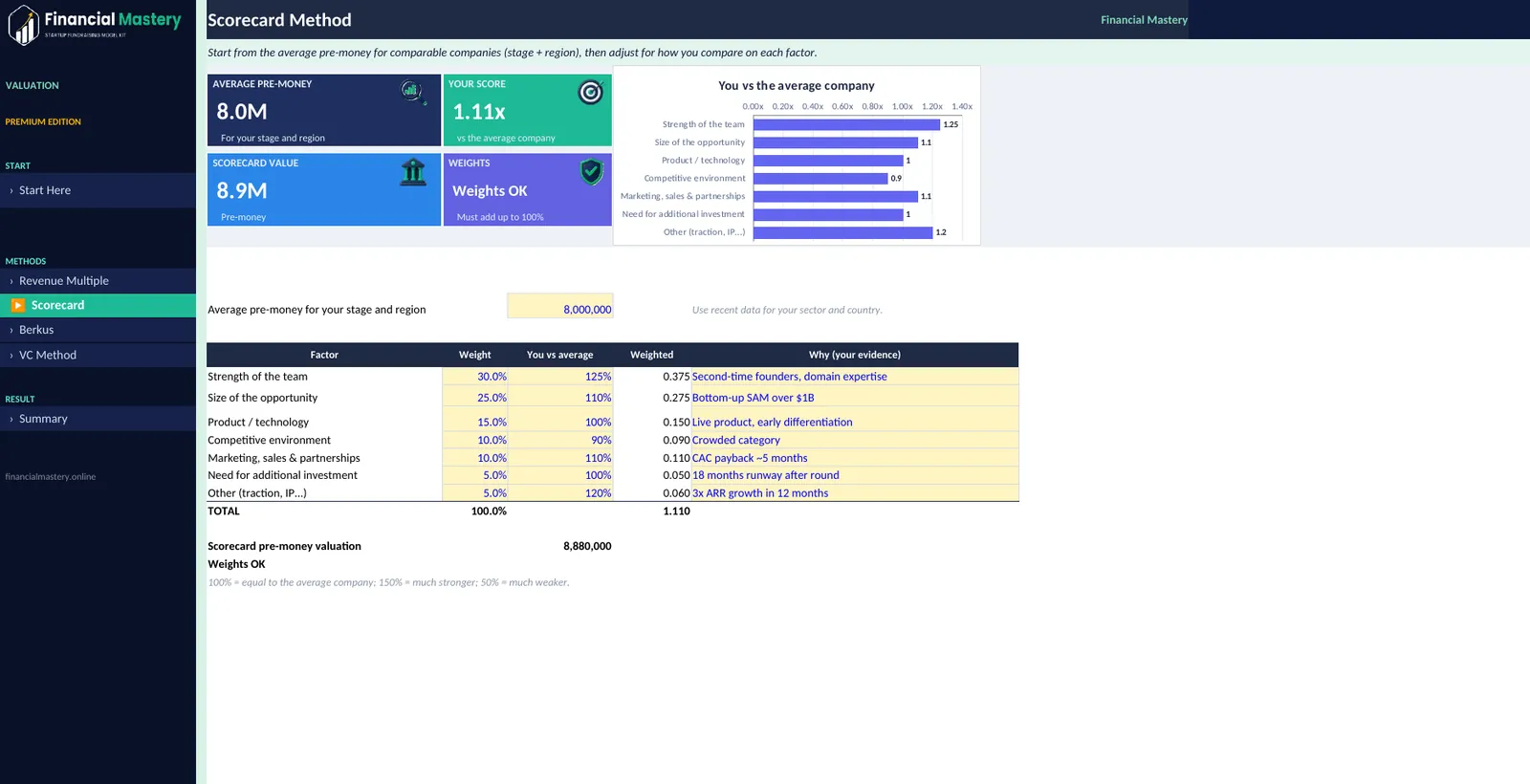Open the Summary result page
The height and width of the screenshot is (784, 1530).
click(98, 419)
